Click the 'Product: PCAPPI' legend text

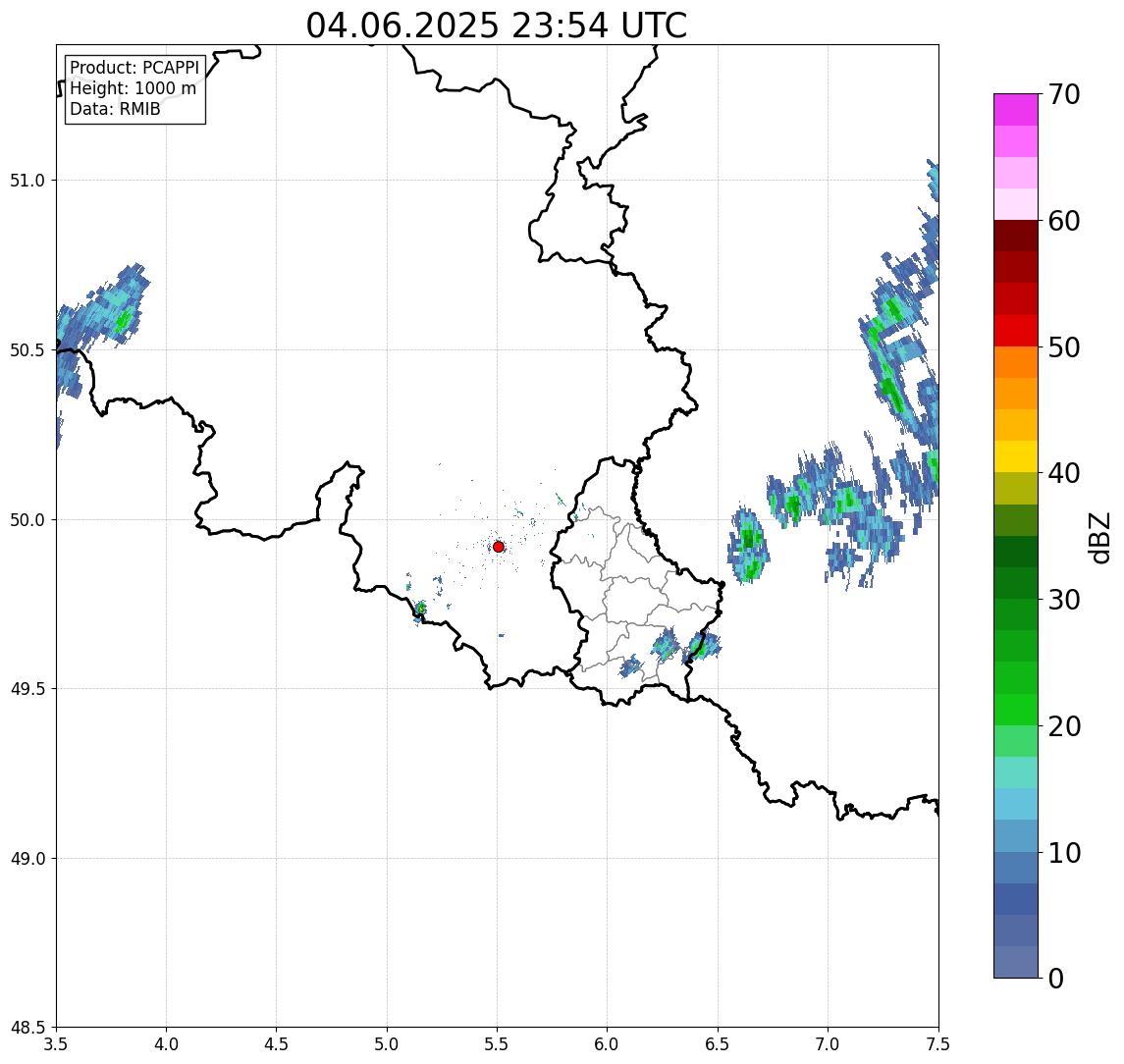pos(134,68)
